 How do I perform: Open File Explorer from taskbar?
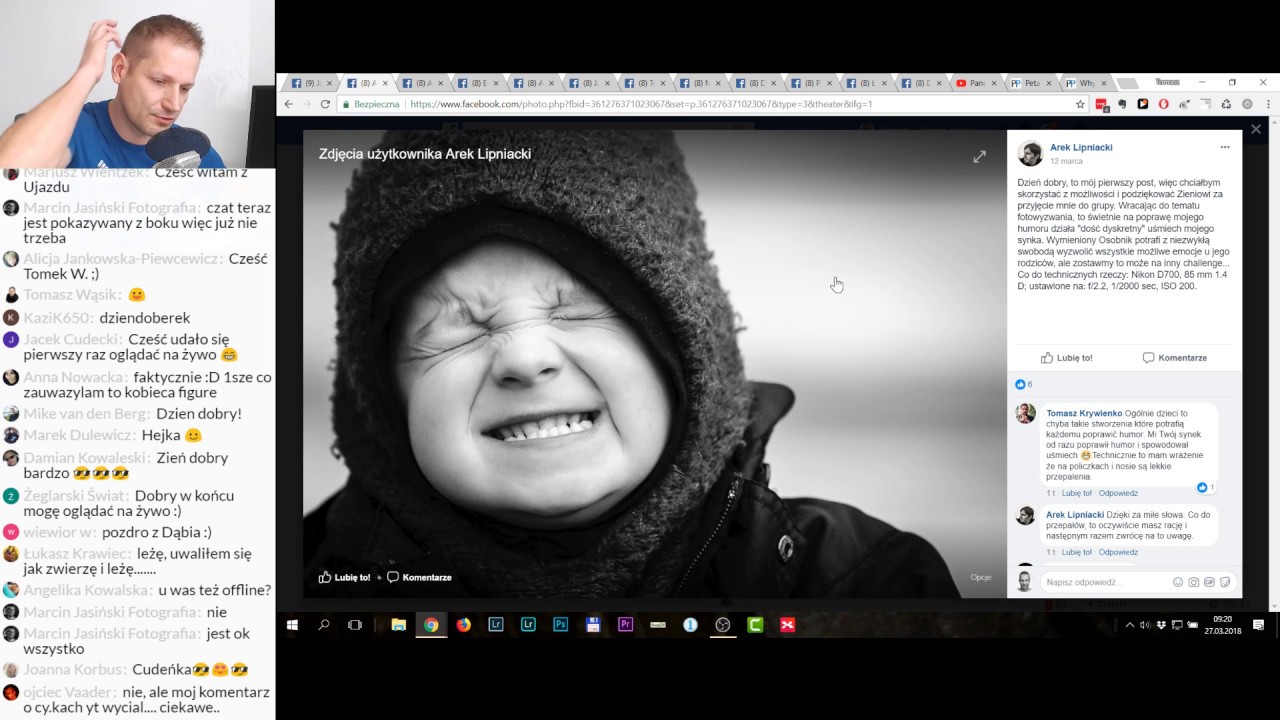398,625
